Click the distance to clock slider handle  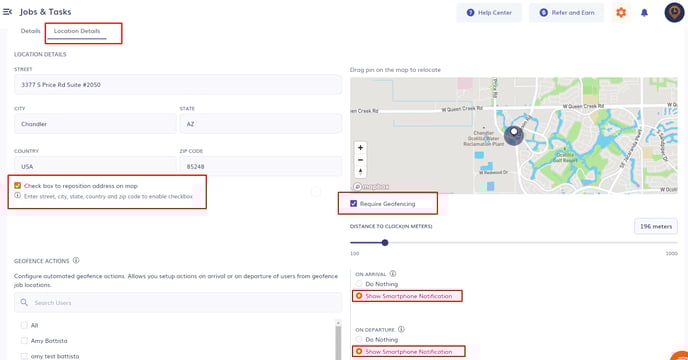click(385, 242)
